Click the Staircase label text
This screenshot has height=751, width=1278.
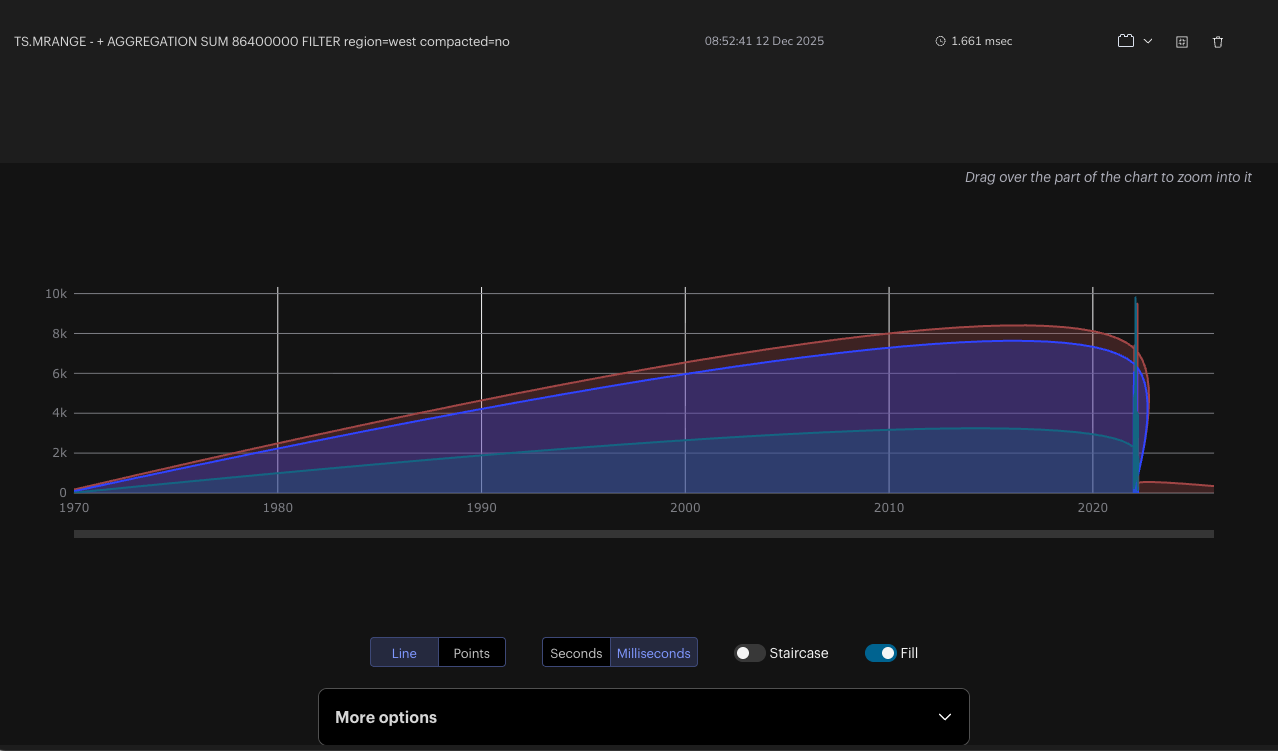(798, 653)
